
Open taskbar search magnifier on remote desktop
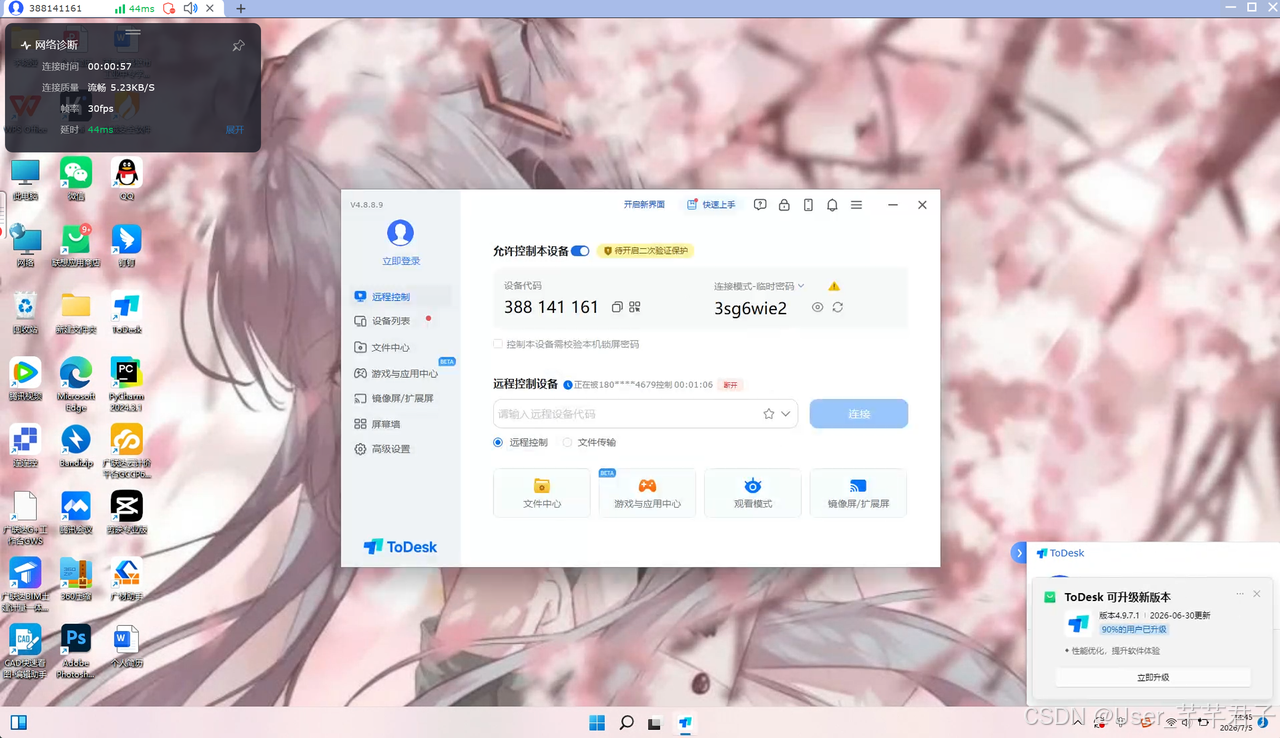(x=626, y=722)
